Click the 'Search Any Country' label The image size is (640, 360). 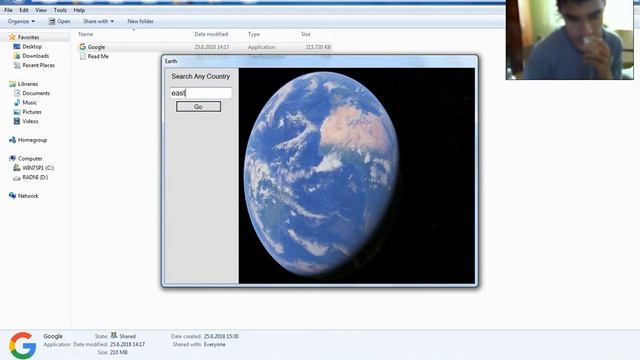[200, 76]
